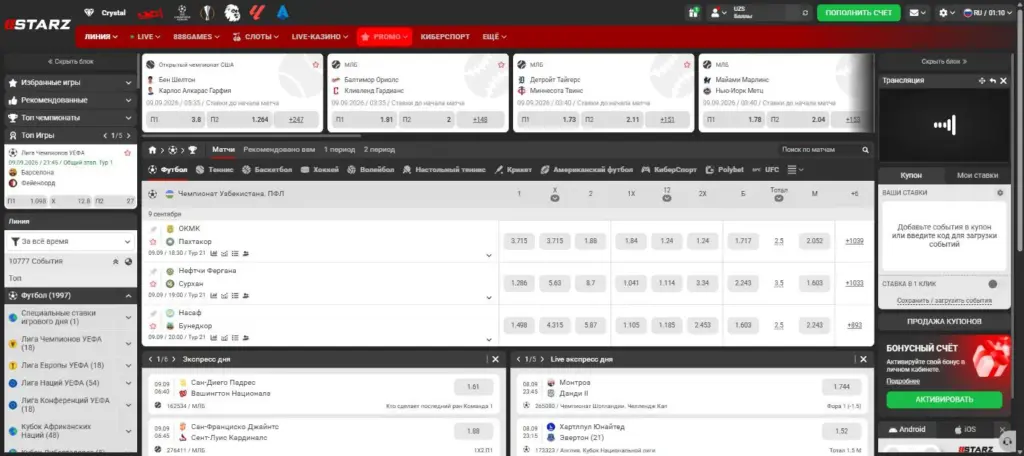Open the ЛИНИЯ menu
The height and width of the screenshot is (456, 1024).
(x=101, y=37)
